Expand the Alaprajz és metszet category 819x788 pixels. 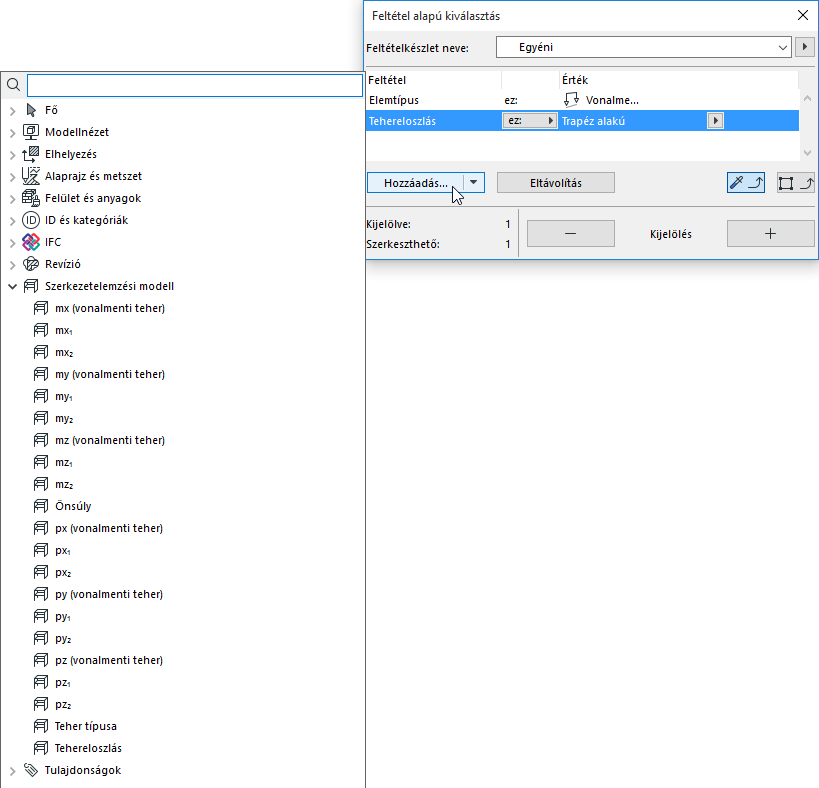[x=13, y=177]
